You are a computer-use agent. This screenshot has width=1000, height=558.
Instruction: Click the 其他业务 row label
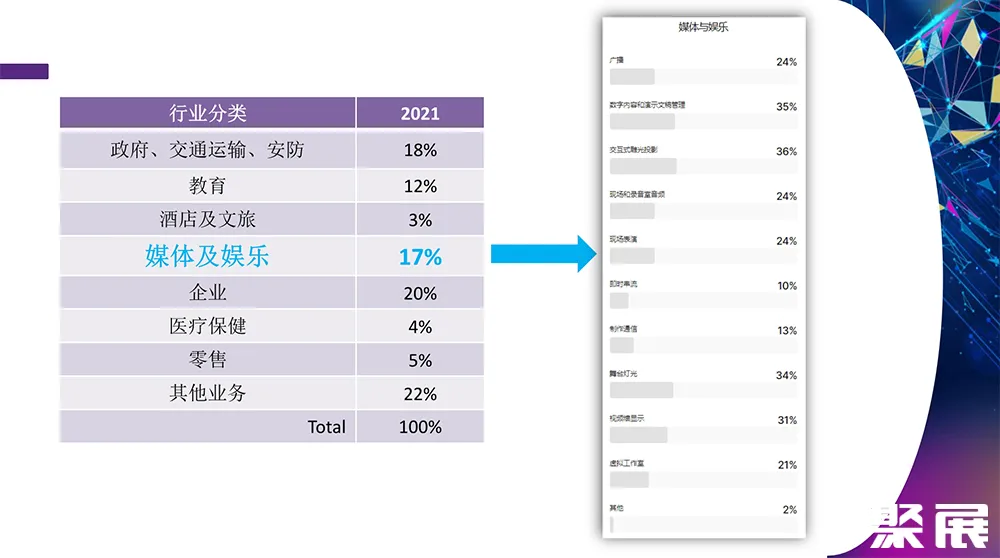point(208,393)
